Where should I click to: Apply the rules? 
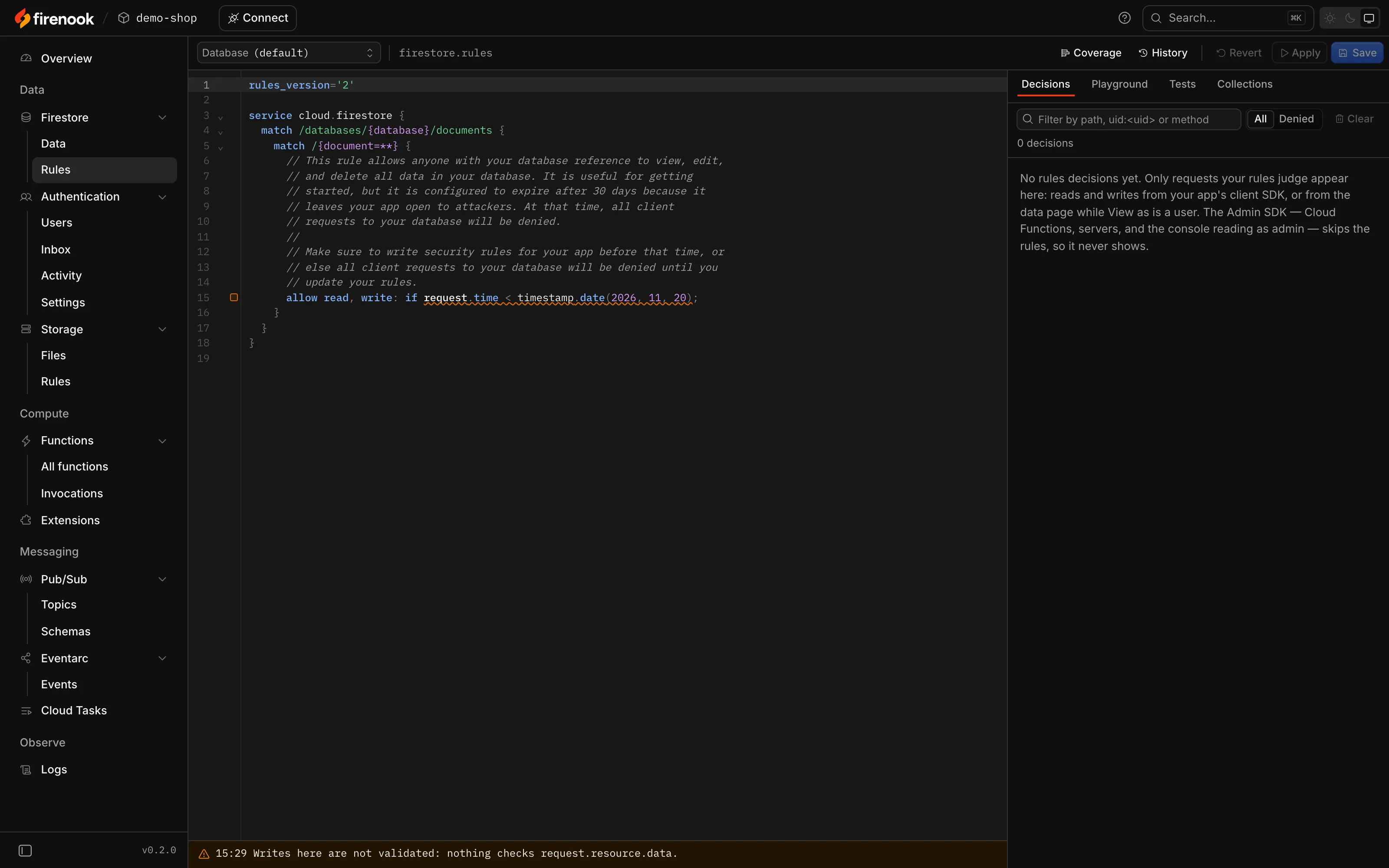click(x=1300, y=53)
